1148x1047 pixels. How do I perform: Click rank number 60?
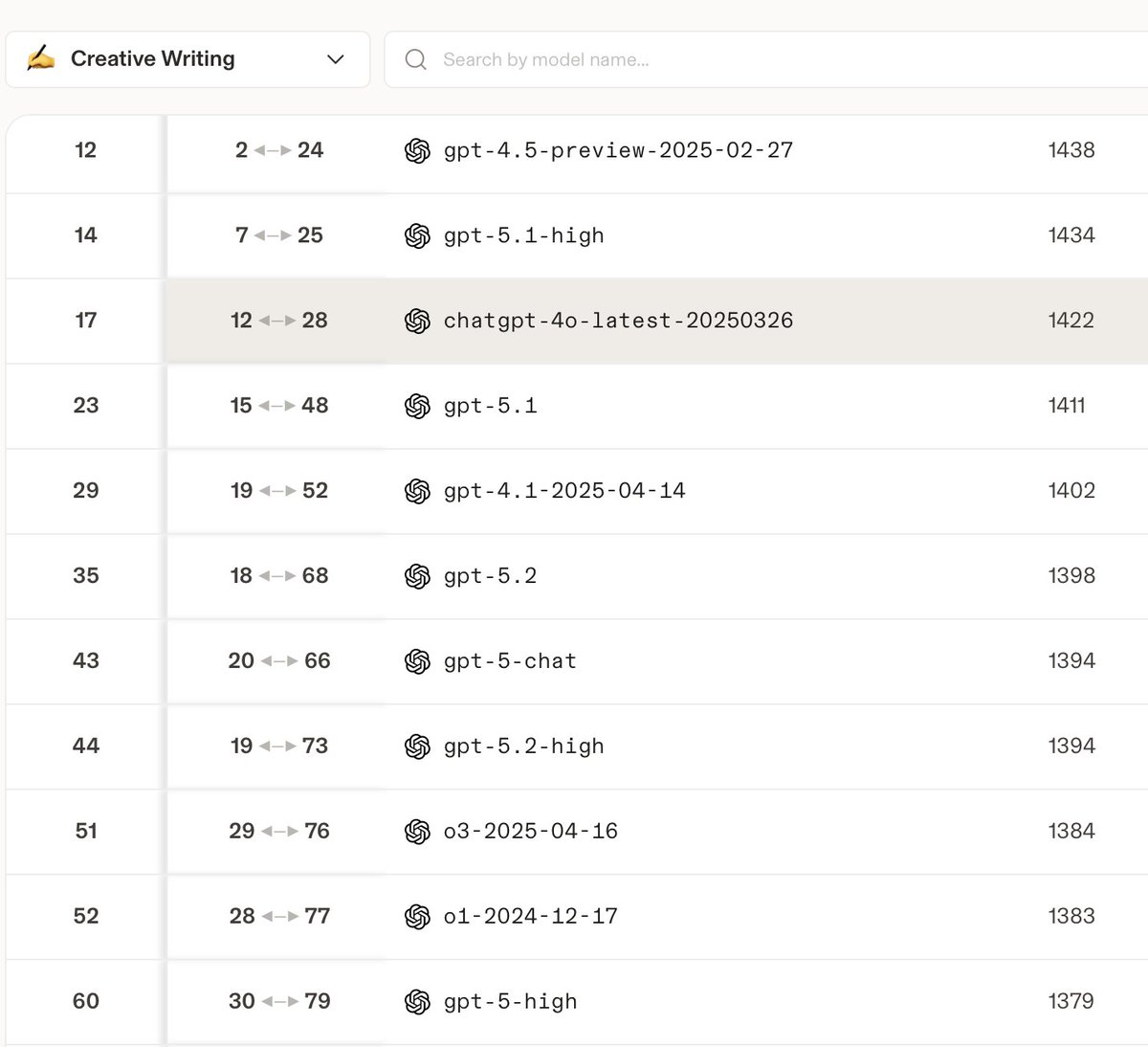(x=85, y=1002)
